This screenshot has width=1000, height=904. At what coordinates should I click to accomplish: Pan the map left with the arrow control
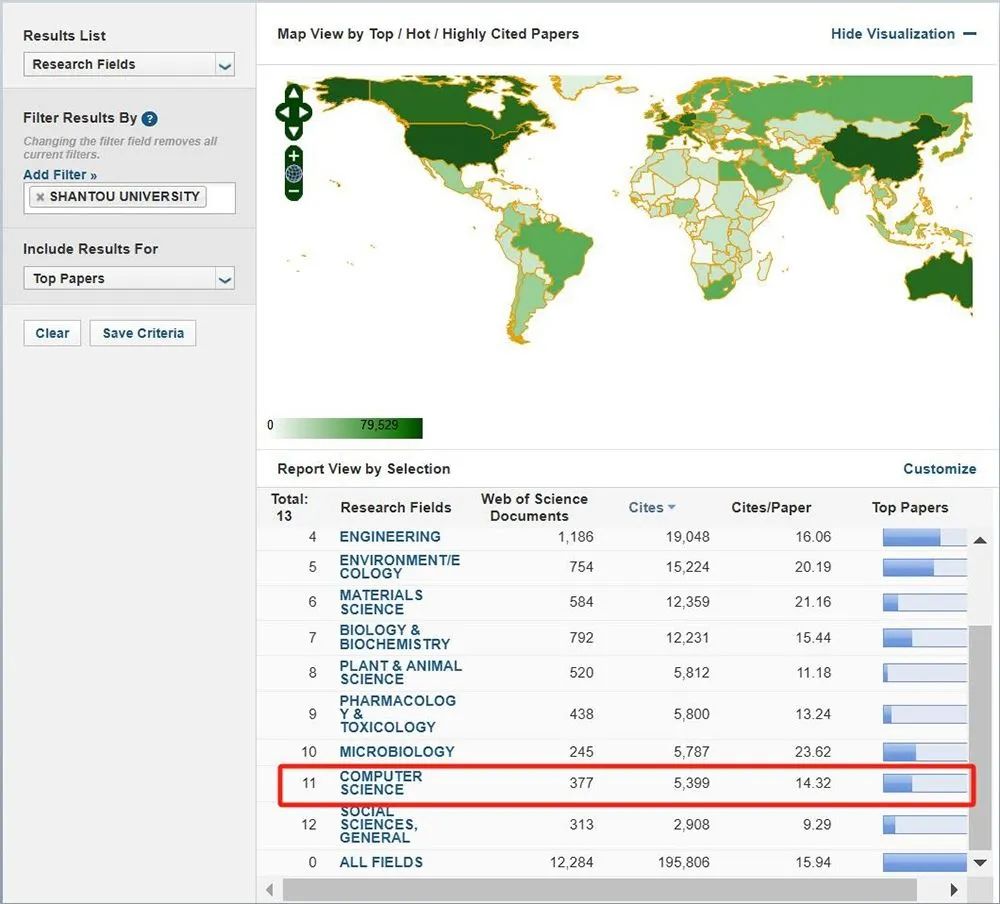pos(283,113)
